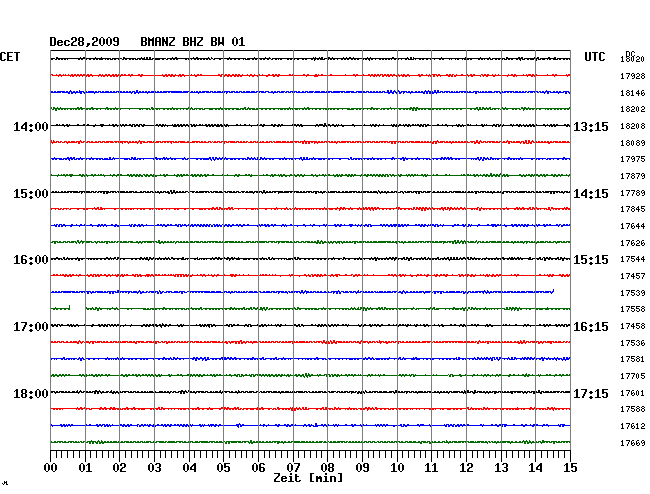Select the DC value "18208"
Viewport: 650px width, 494px height.
[633, 126]
